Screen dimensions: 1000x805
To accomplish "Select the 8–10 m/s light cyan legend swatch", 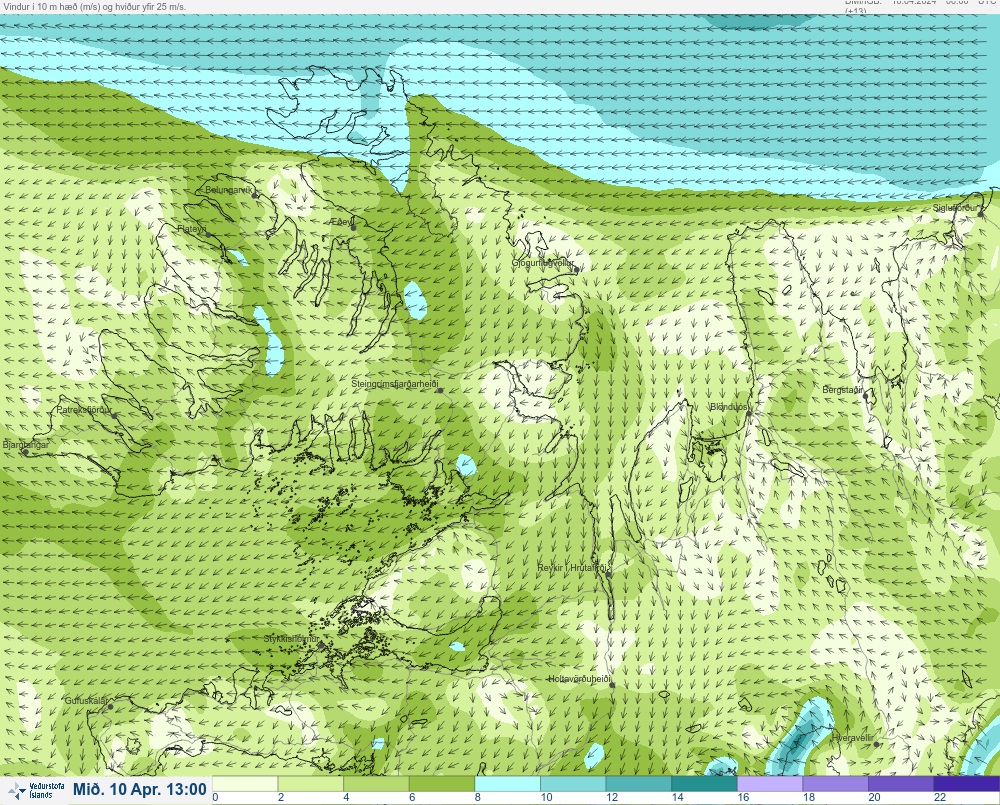I will 508,783.
